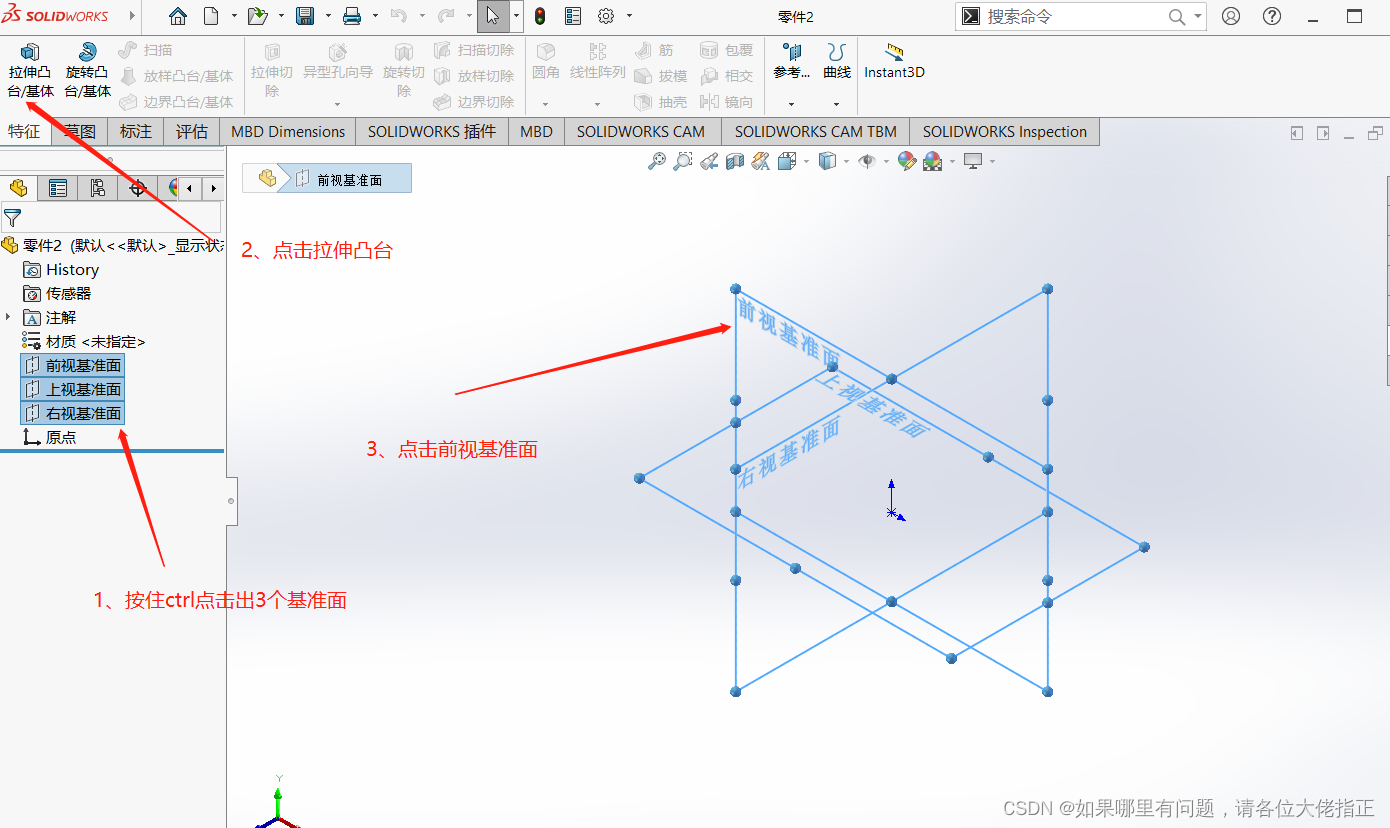The width and height of the screenshot is (1390, 828).
Task: Click the Dynamic Annotation Views icon
Action: point(761,161)
